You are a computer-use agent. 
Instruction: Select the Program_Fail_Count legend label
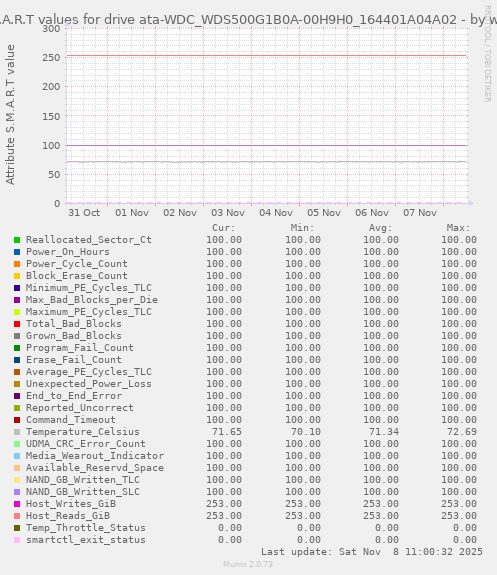[x=80, y=348]
